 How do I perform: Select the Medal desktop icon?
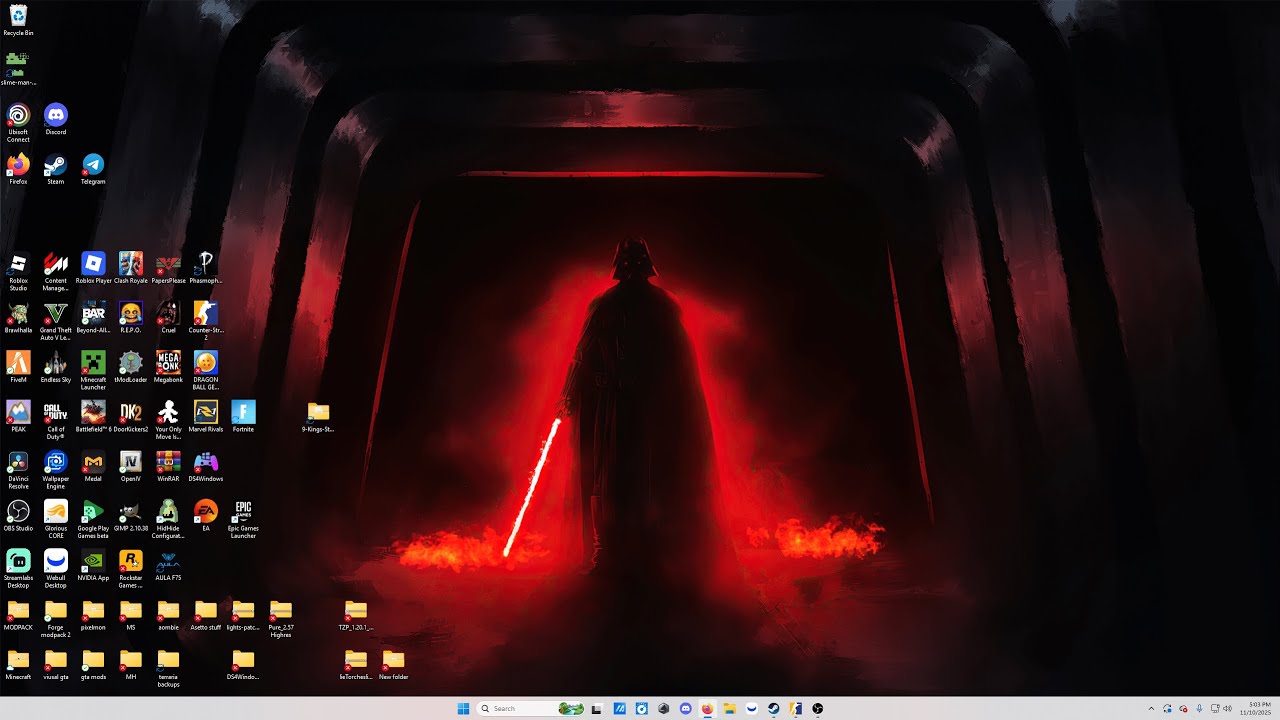click(x=93, y=467)
